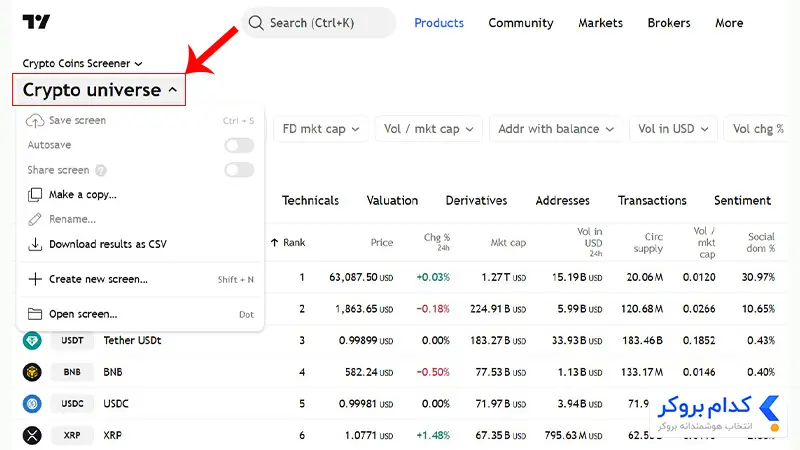
Task: Switch to the Sentiment tab
Action: 742,201
